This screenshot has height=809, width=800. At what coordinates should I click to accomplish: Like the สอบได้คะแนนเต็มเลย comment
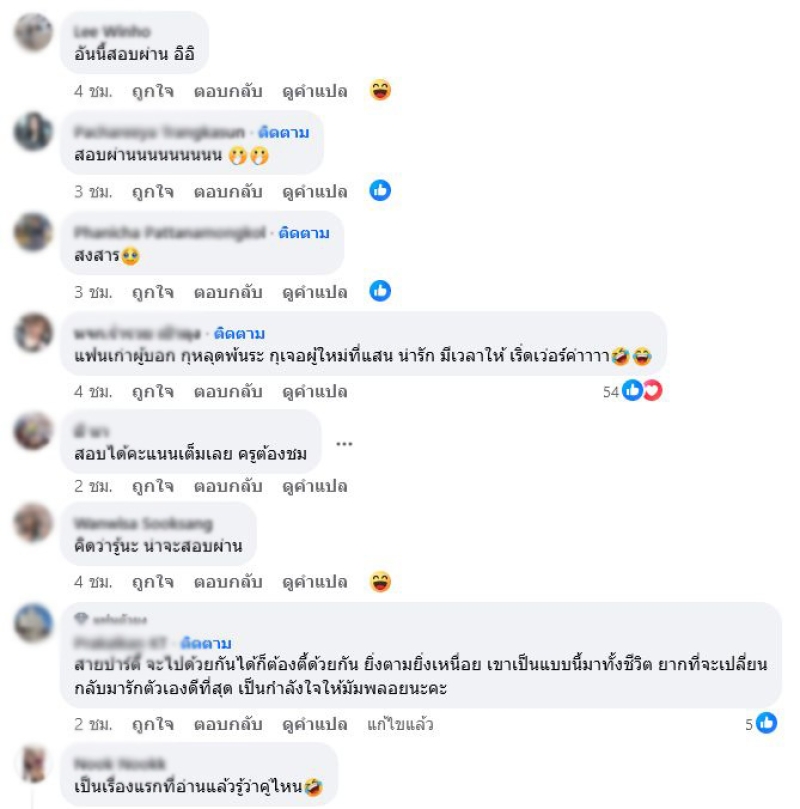tap(153, 486)
